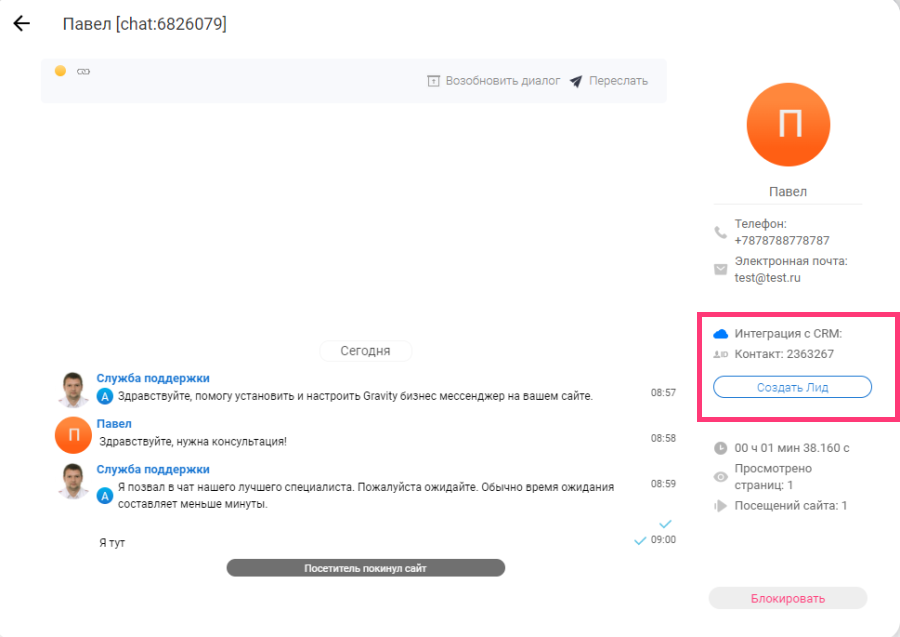Click the email address test@test.ru

click(767, 278)
